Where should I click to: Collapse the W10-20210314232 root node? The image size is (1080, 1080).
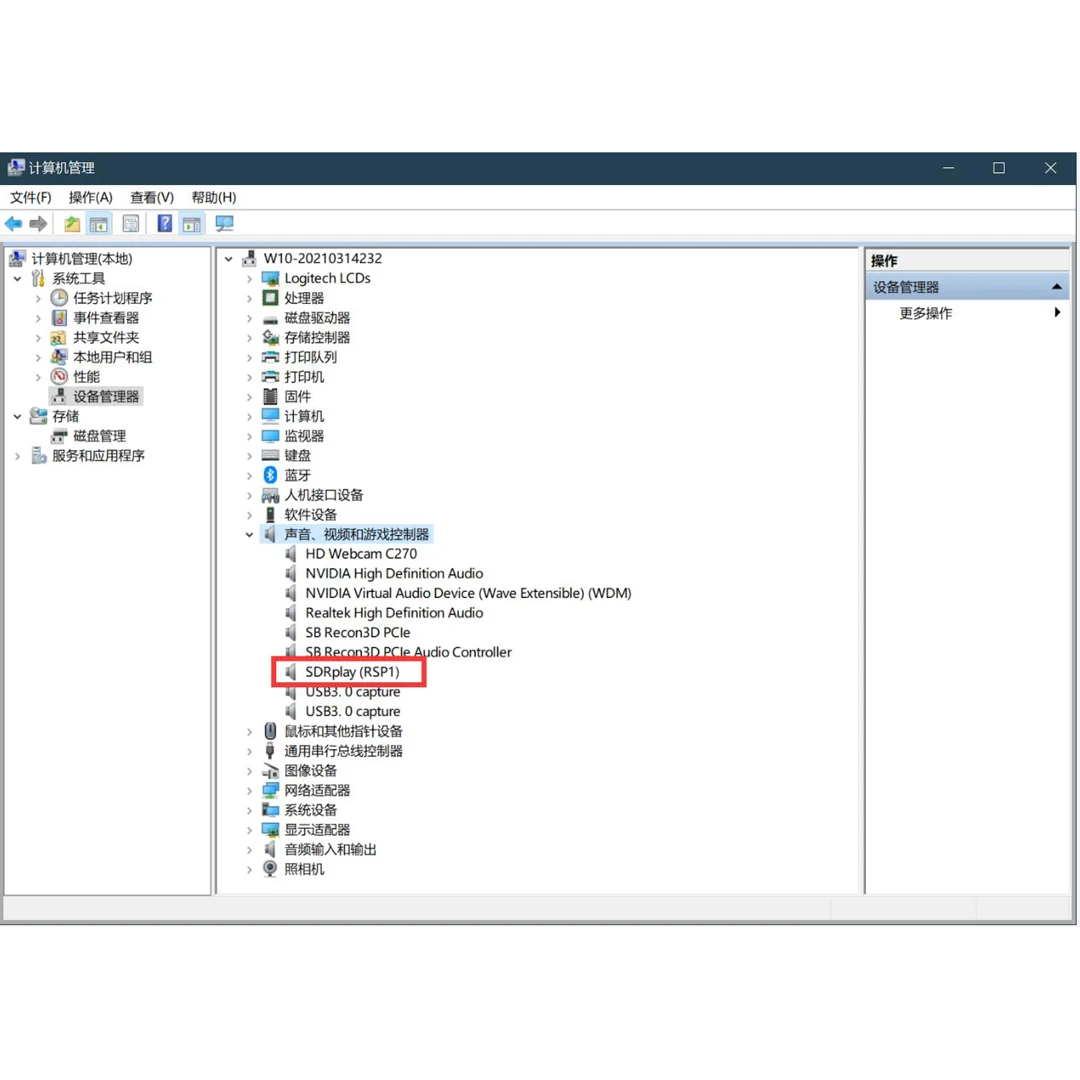(x=229, y=259)
